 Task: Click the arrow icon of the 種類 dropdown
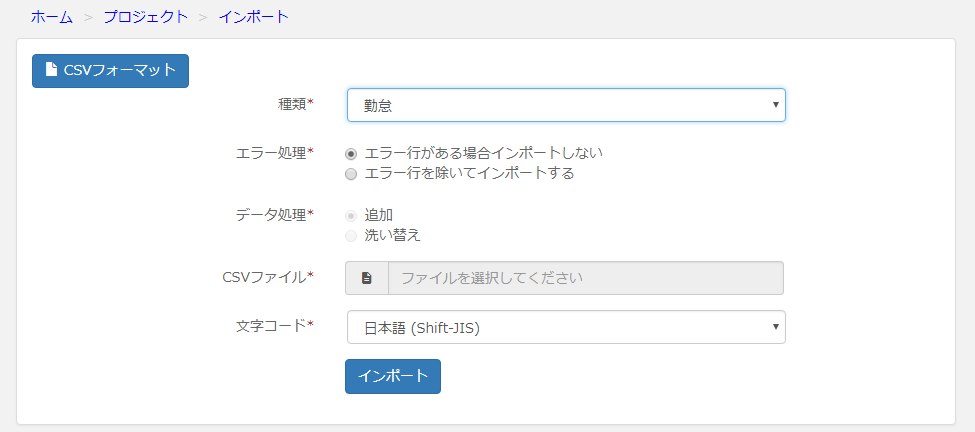tap(775, 104)
